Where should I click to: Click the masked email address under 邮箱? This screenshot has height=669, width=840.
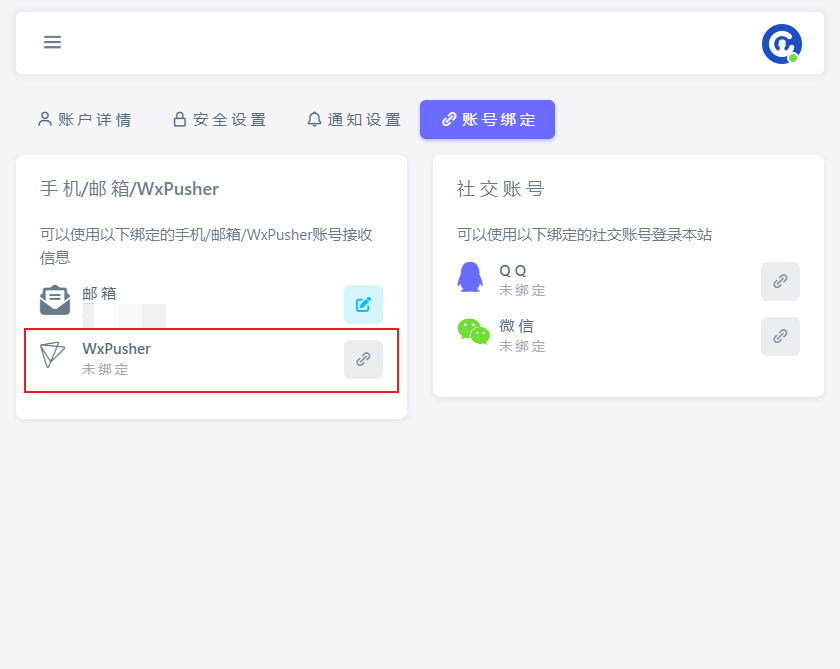click(x=124, y=315)
